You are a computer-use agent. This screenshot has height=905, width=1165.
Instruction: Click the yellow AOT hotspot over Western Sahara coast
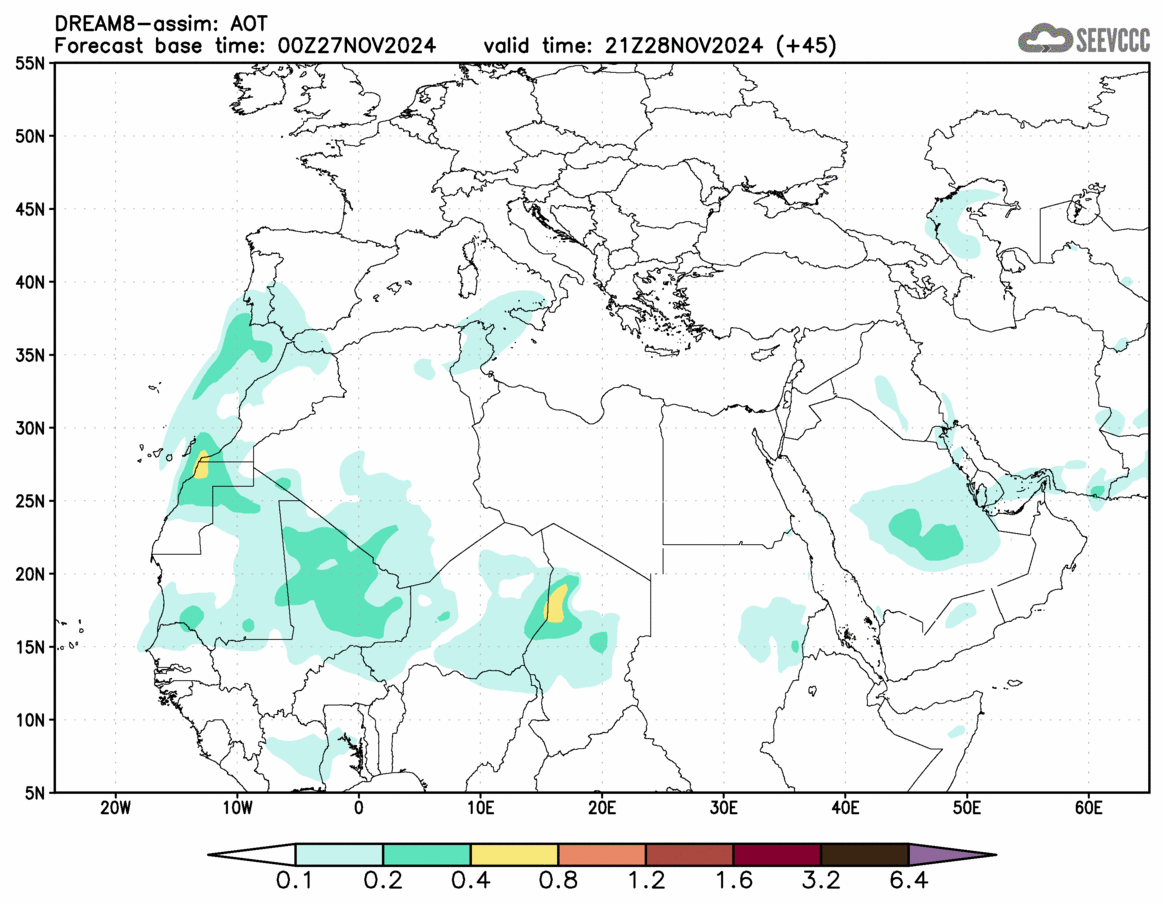point(201,464)
